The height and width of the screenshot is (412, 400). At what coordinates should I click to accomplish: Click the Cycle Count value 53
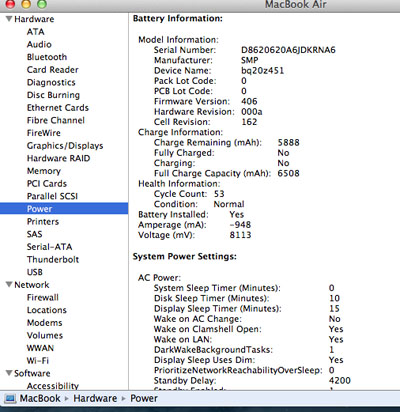point(219,194)
